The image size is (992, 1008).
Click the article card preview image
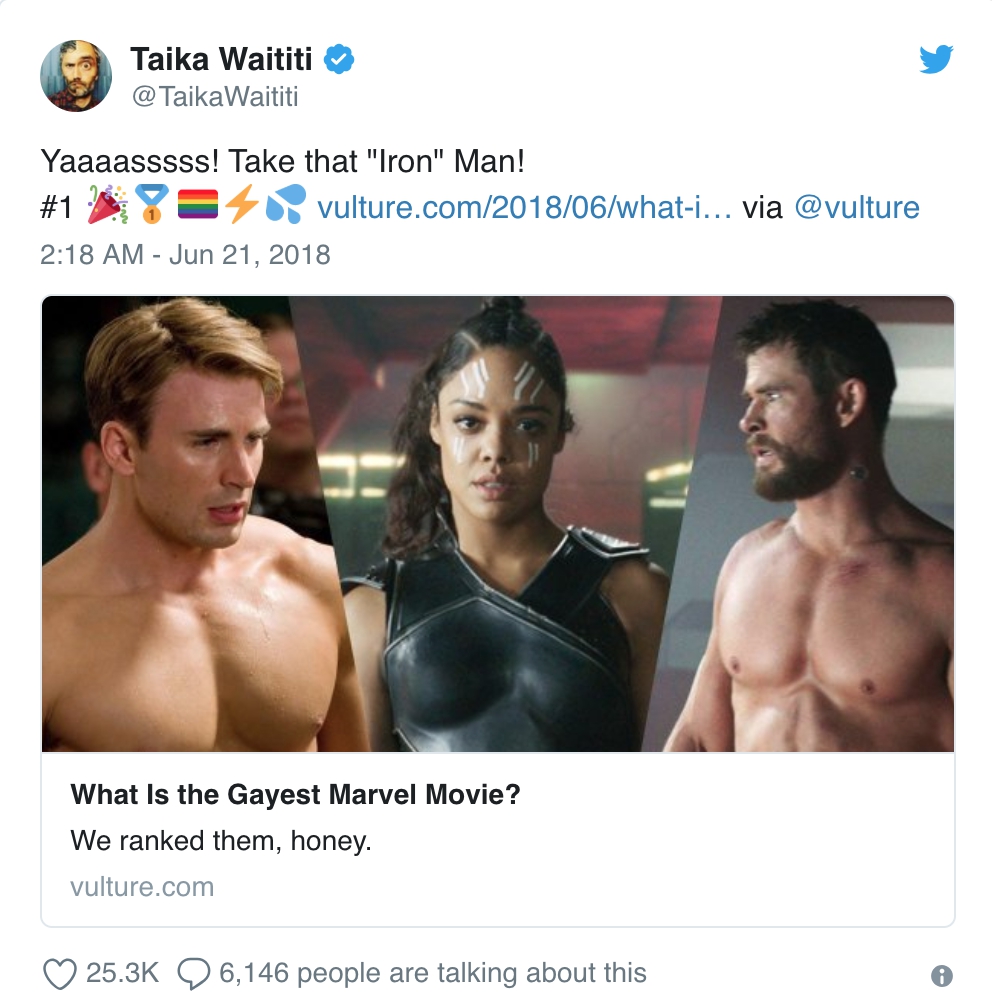[498, 524]
